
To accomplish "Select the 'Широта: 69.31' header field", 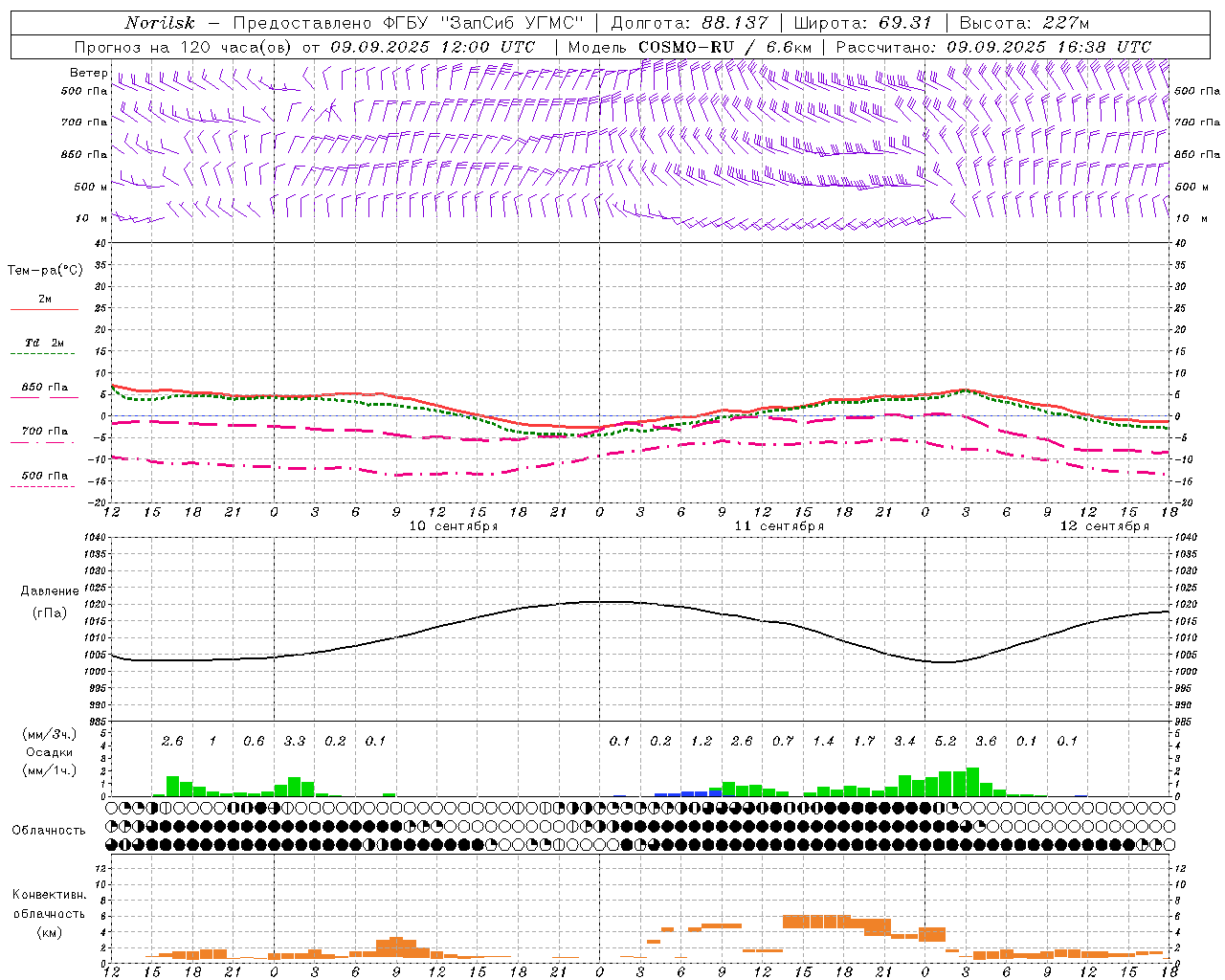I will pos(863,23).
